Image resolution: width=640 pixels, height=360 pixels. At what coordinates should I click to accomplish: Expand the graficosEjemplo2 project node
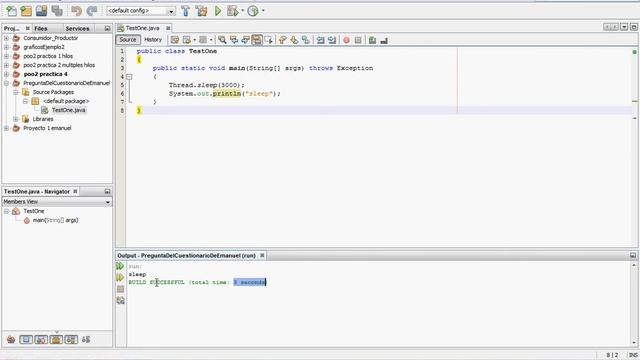pos(6,47)
